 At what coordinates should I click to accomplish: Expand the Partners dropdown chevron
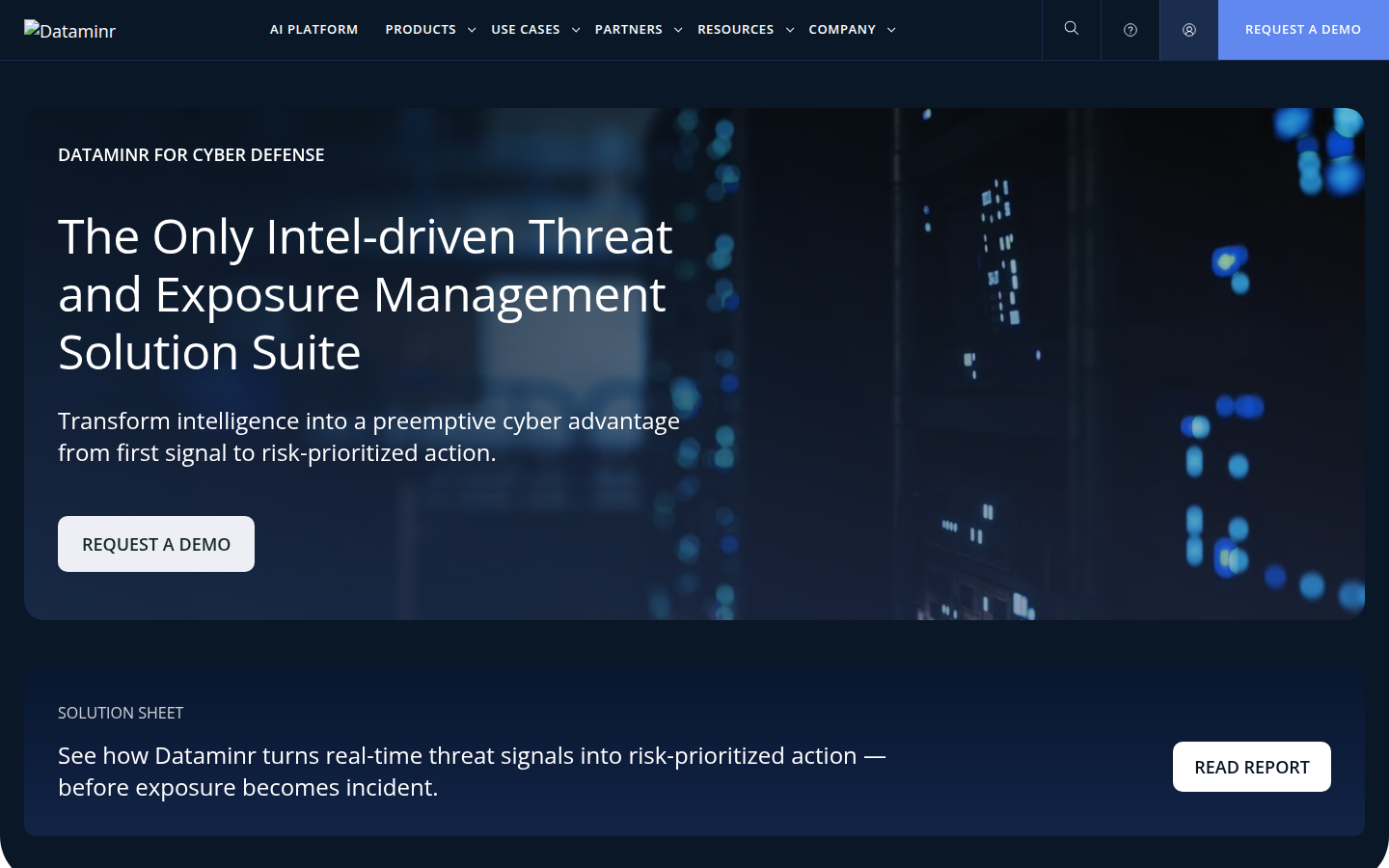point(678,30)
